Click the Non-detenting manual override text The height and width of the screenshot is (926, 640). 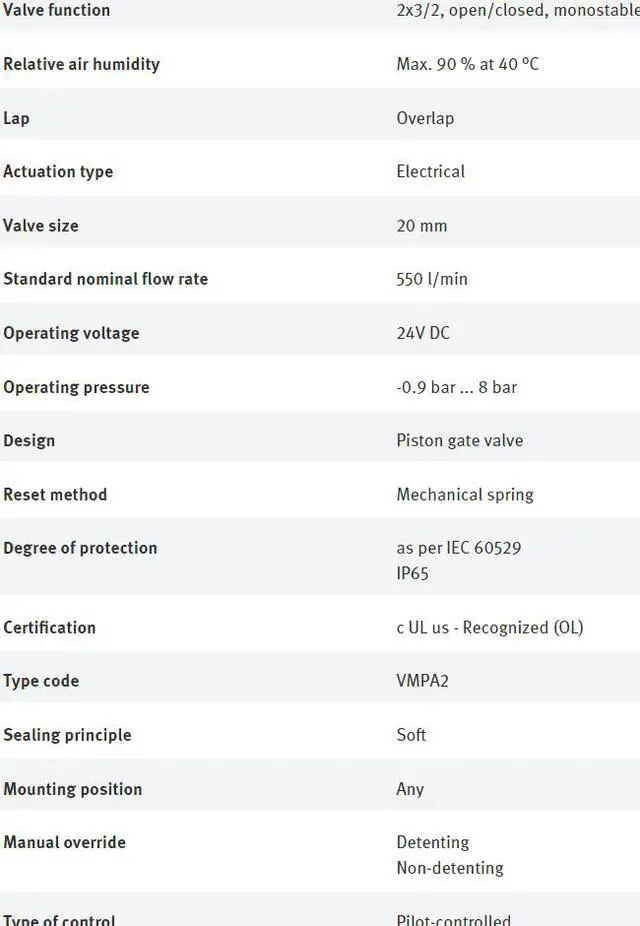coord(449,868)
